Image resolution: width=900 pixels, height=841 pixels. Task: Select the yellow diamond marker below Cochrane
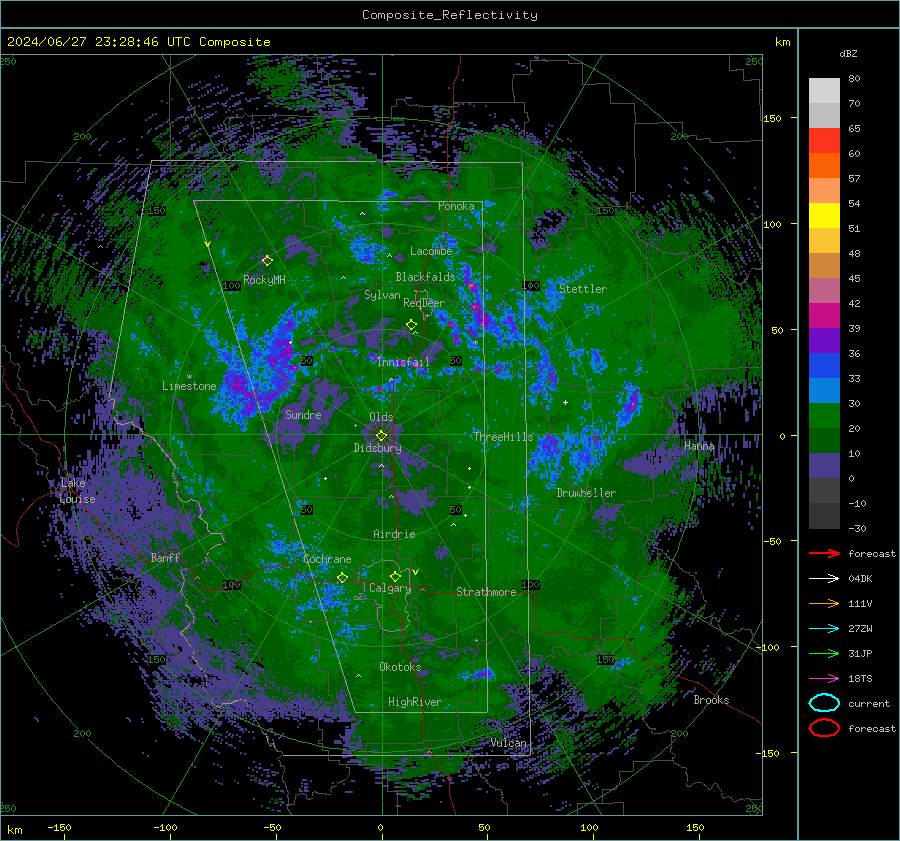coord(342,577)
